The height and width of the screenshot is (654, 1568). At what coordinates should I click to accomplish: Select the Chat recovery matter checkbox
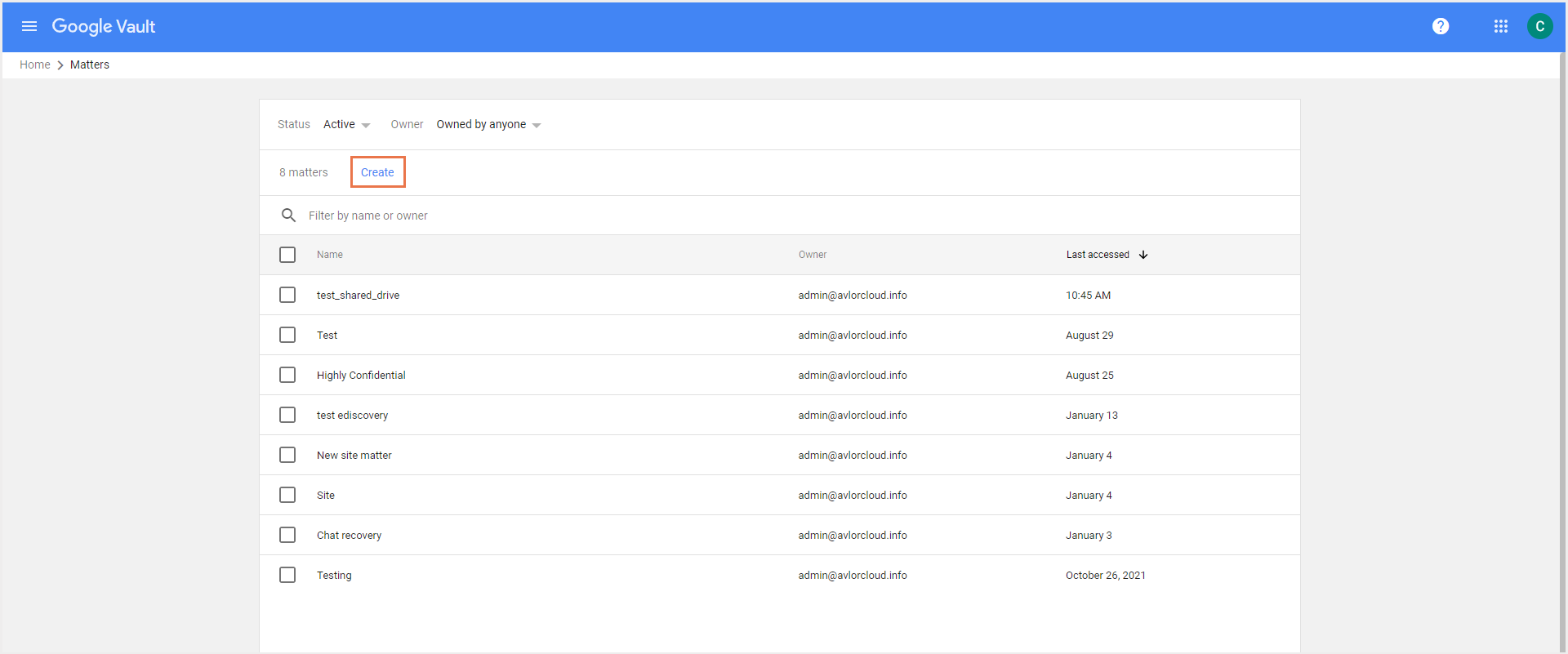(x=287, y=535)
